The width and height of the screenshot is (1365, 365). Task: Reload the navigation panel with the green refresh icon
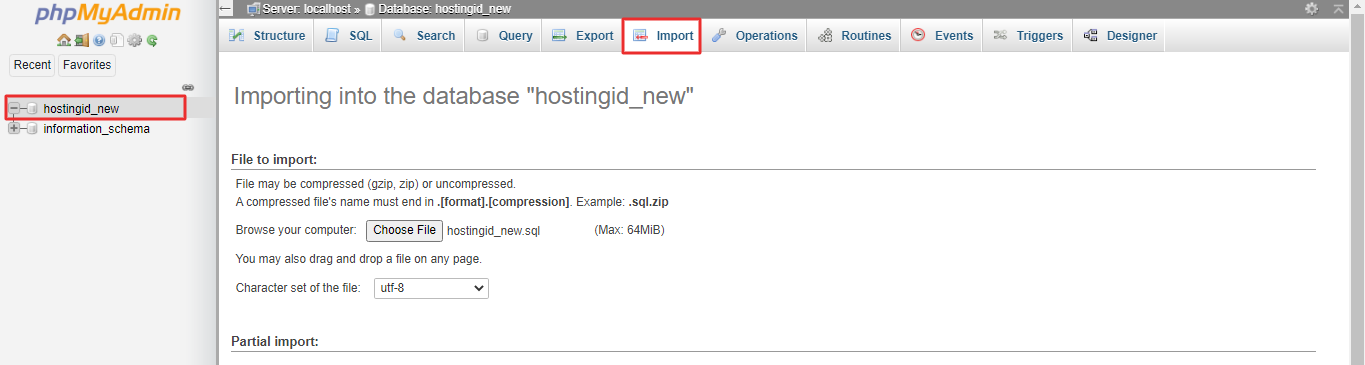(152, 41)
